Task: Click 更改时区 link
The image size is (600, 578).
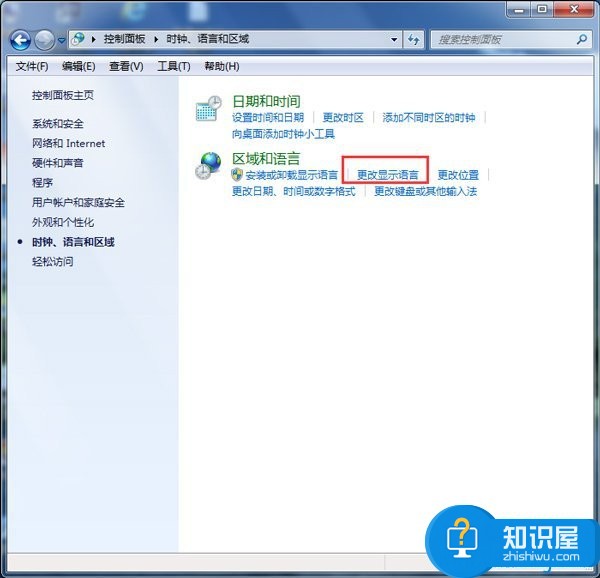Action: [x=343, y=117]
